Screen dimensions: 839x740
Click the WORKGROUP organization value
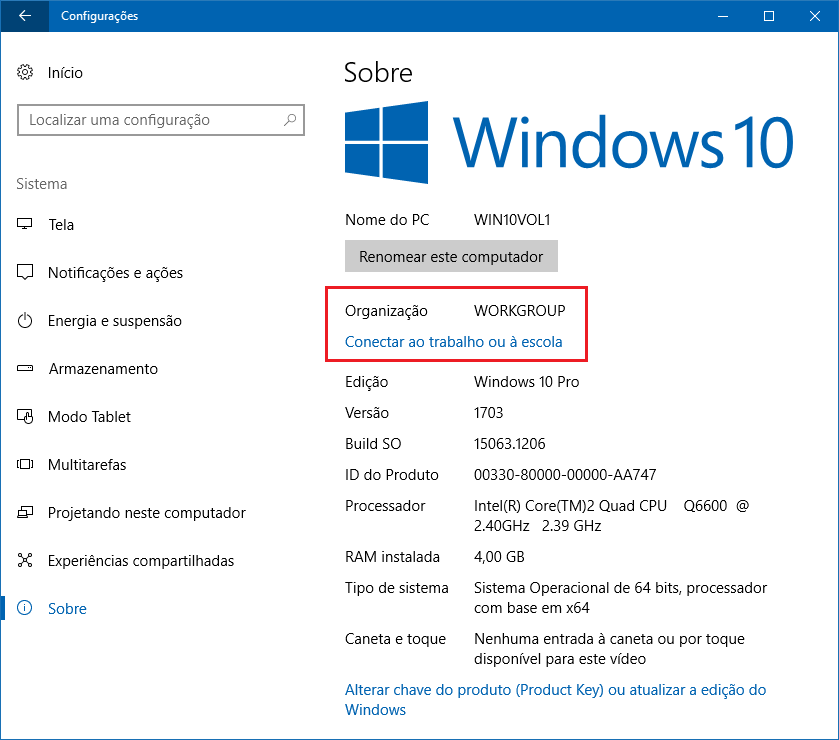tap(519, 311)
